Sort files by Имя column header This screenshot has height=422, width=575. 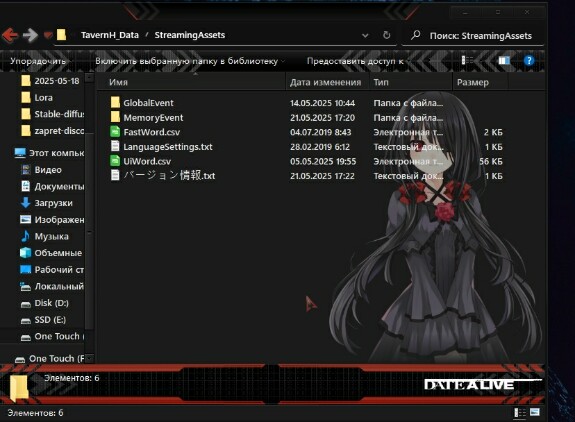click(191, 82)
